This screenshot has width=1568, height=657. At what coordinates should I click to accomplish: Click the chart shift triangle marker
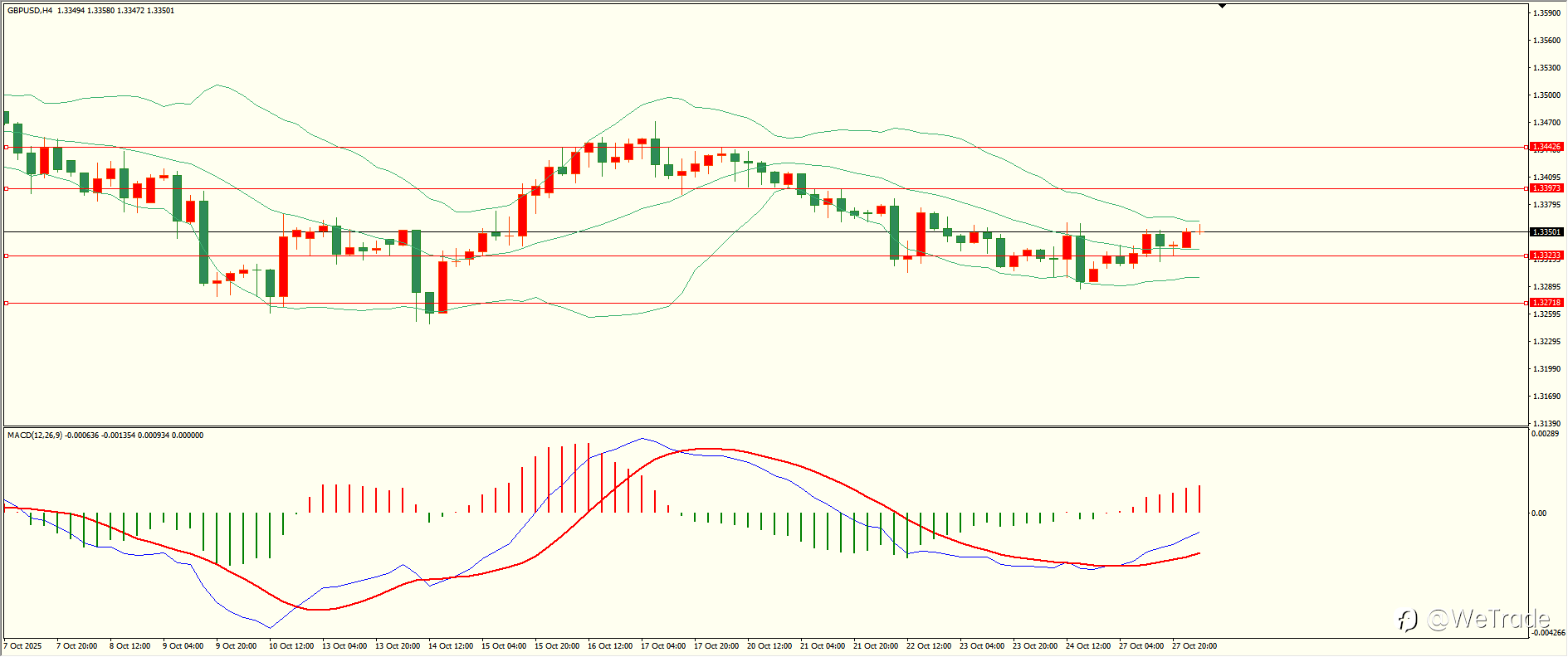click(x=1222, y=6)
